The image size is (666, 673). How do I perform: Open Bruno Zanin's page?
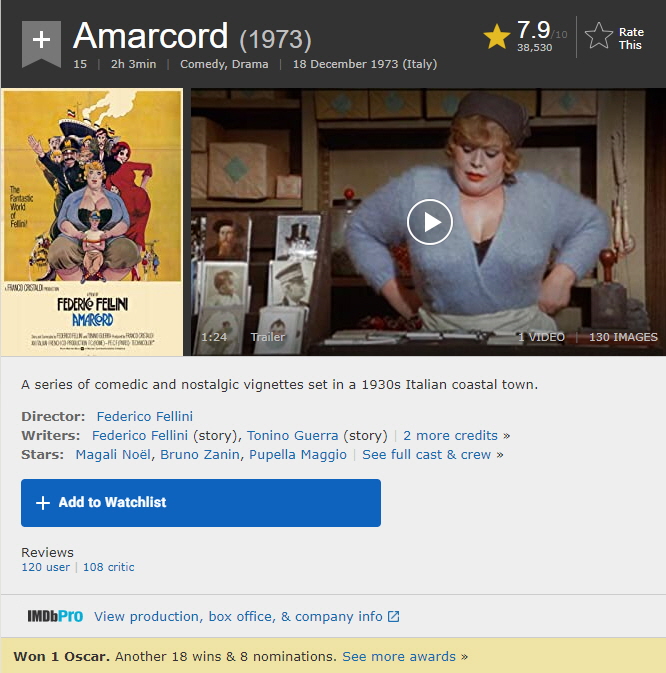200,455
